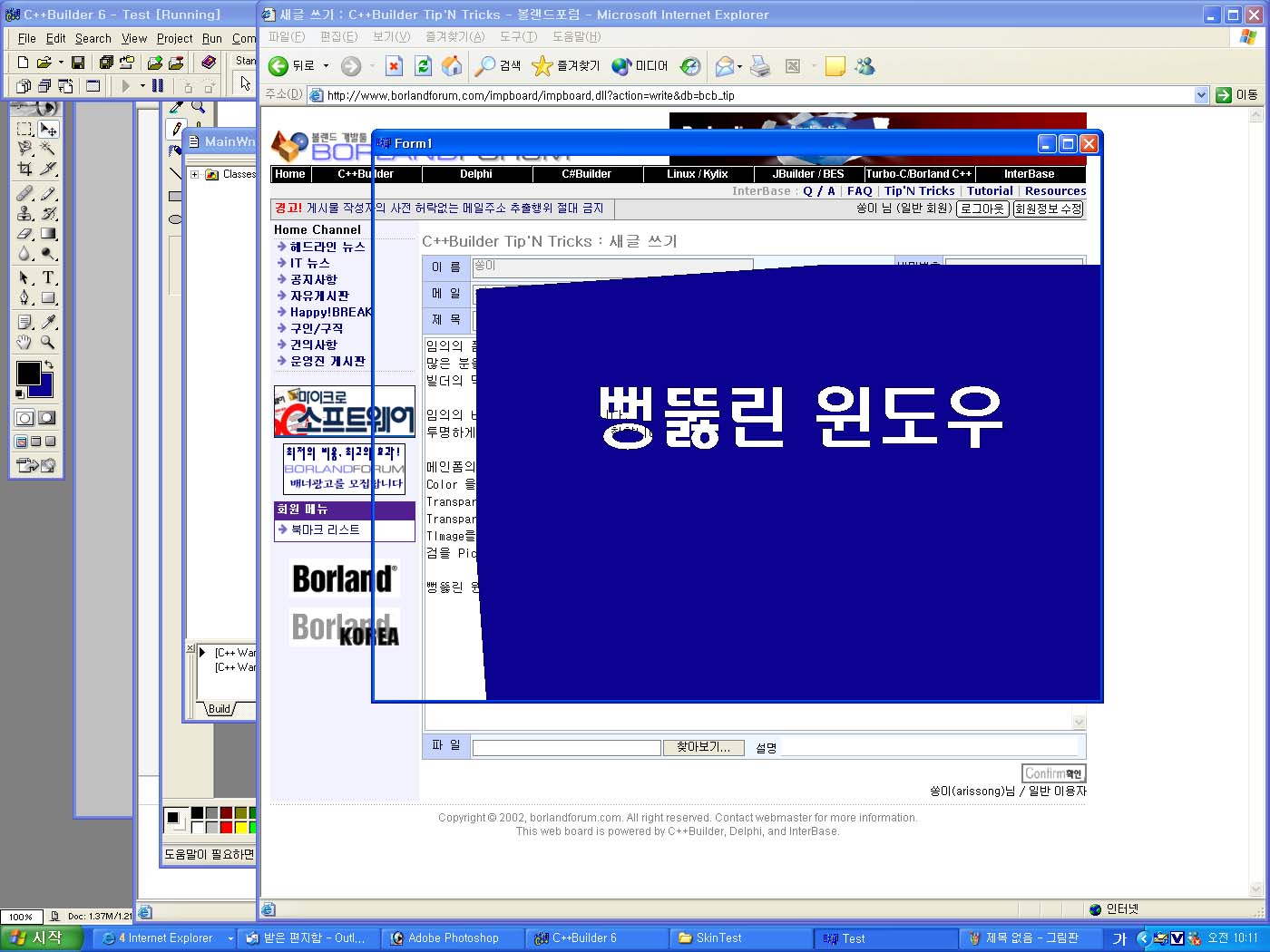Open the address bar dropdown list
This screenshot has height=952, width=1270.
[x=1201, y=95]
